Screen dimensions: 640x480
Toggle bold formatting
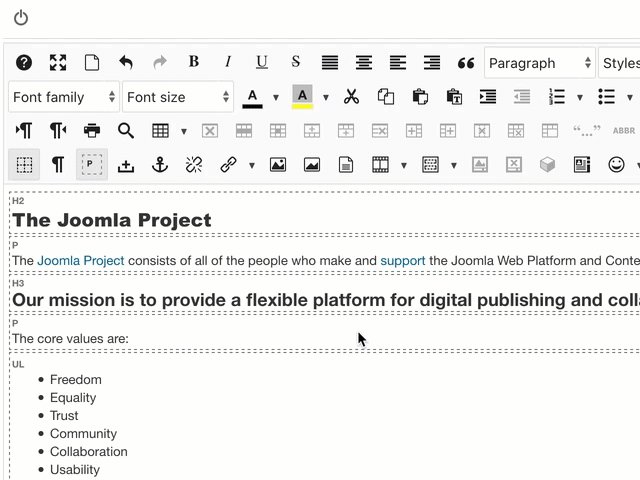(194, 62)
